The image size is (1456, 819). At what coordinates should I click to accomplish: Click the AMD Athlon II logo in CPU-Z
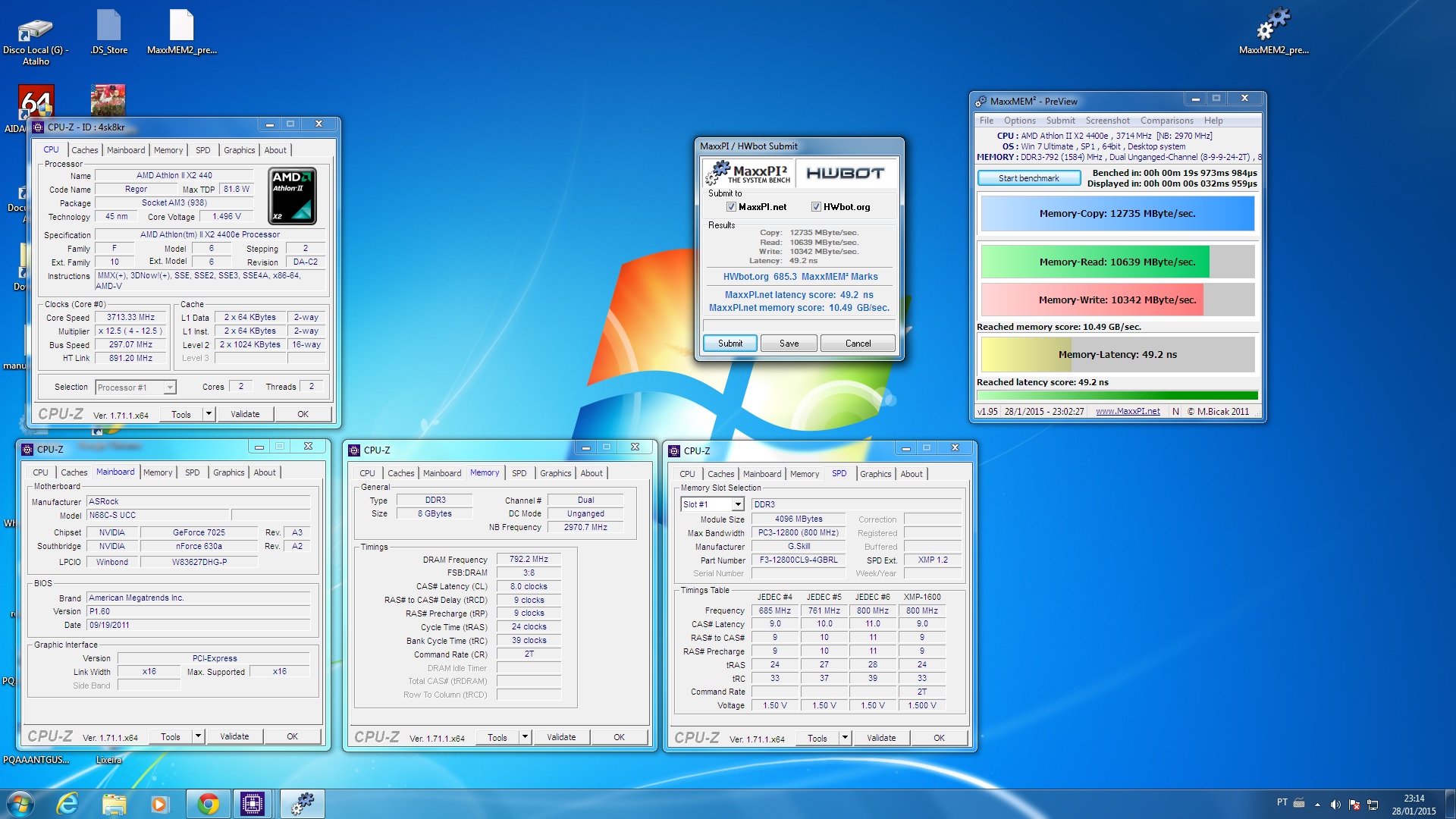pyautogui.click(x=293, y=196)
